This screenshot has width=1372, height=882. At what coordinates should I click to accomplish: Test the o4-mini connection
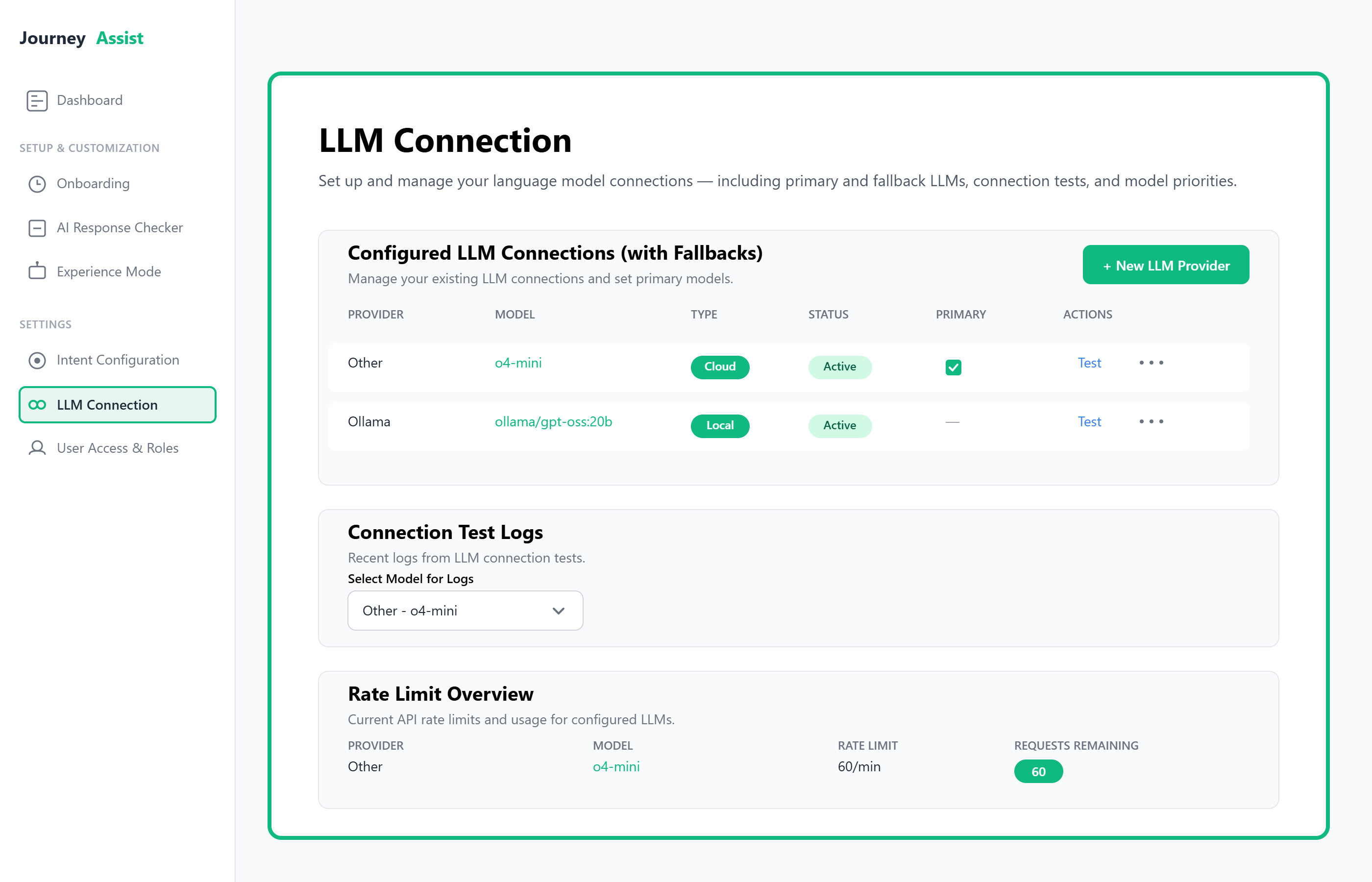[x=1089, y=363]
